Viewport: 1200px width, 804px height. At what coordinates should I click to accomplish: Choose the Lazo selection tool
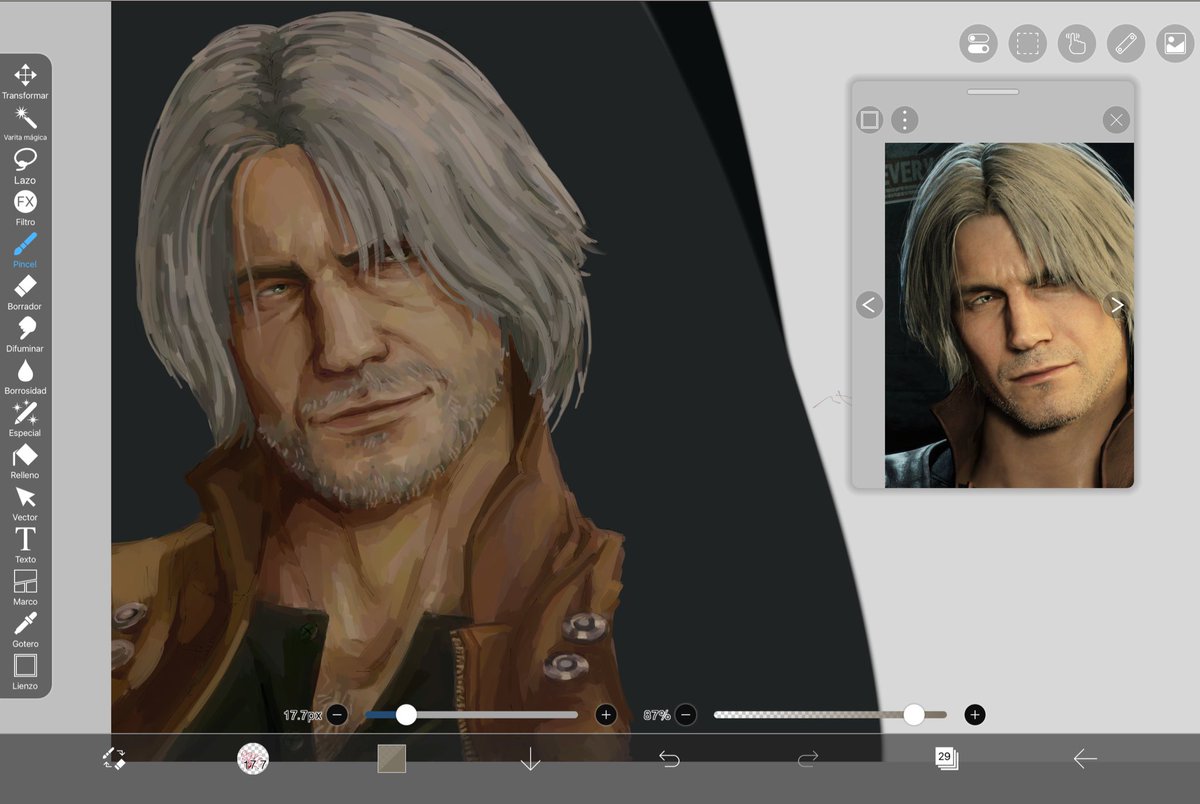25,166
